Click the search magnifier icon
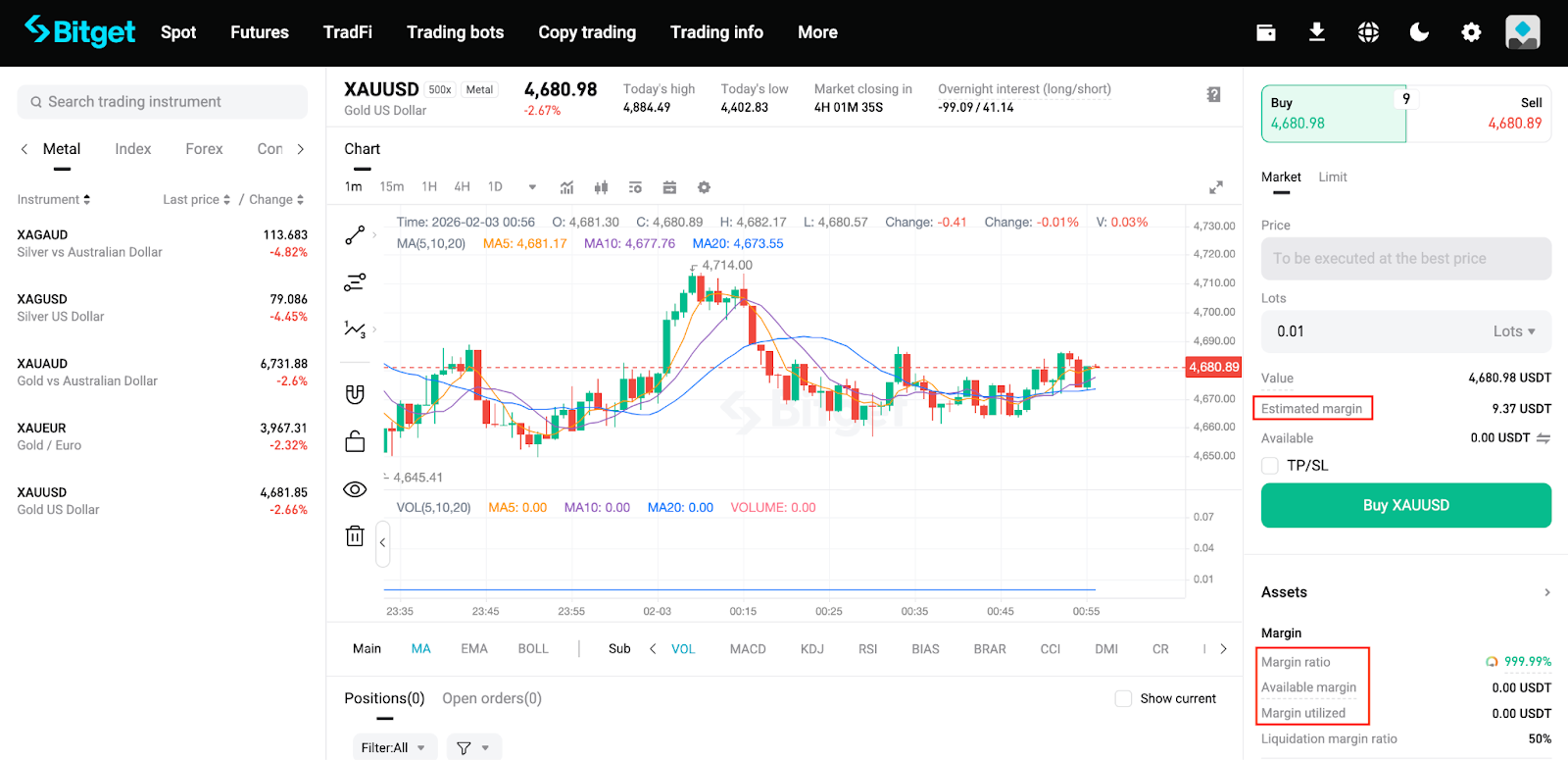 (x=36, y=102)
